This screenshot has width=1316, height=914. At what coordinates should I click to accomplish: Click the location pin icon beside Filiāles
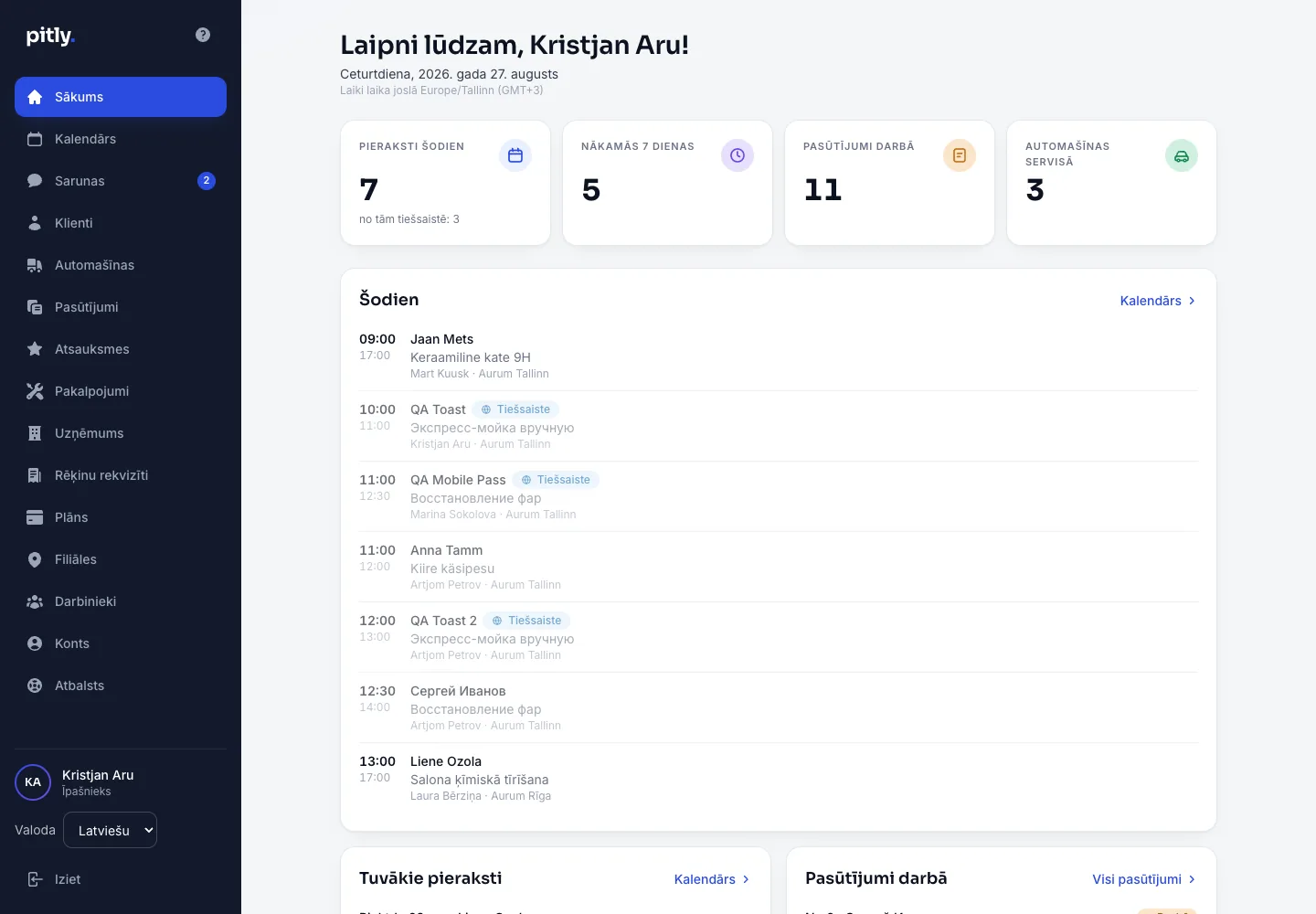pyautogui.click(x=35, y=559)
